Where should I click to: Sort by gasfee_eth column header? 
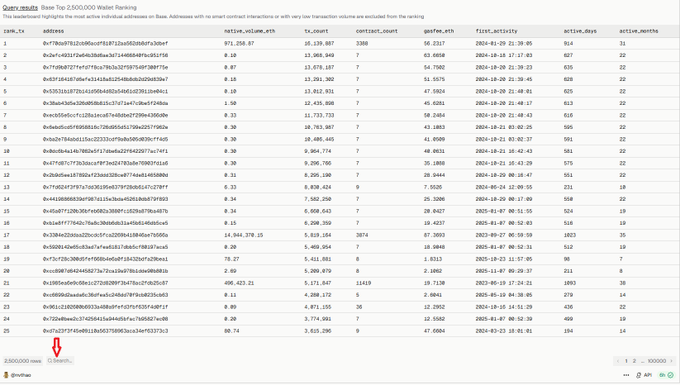tap(439, 31)
